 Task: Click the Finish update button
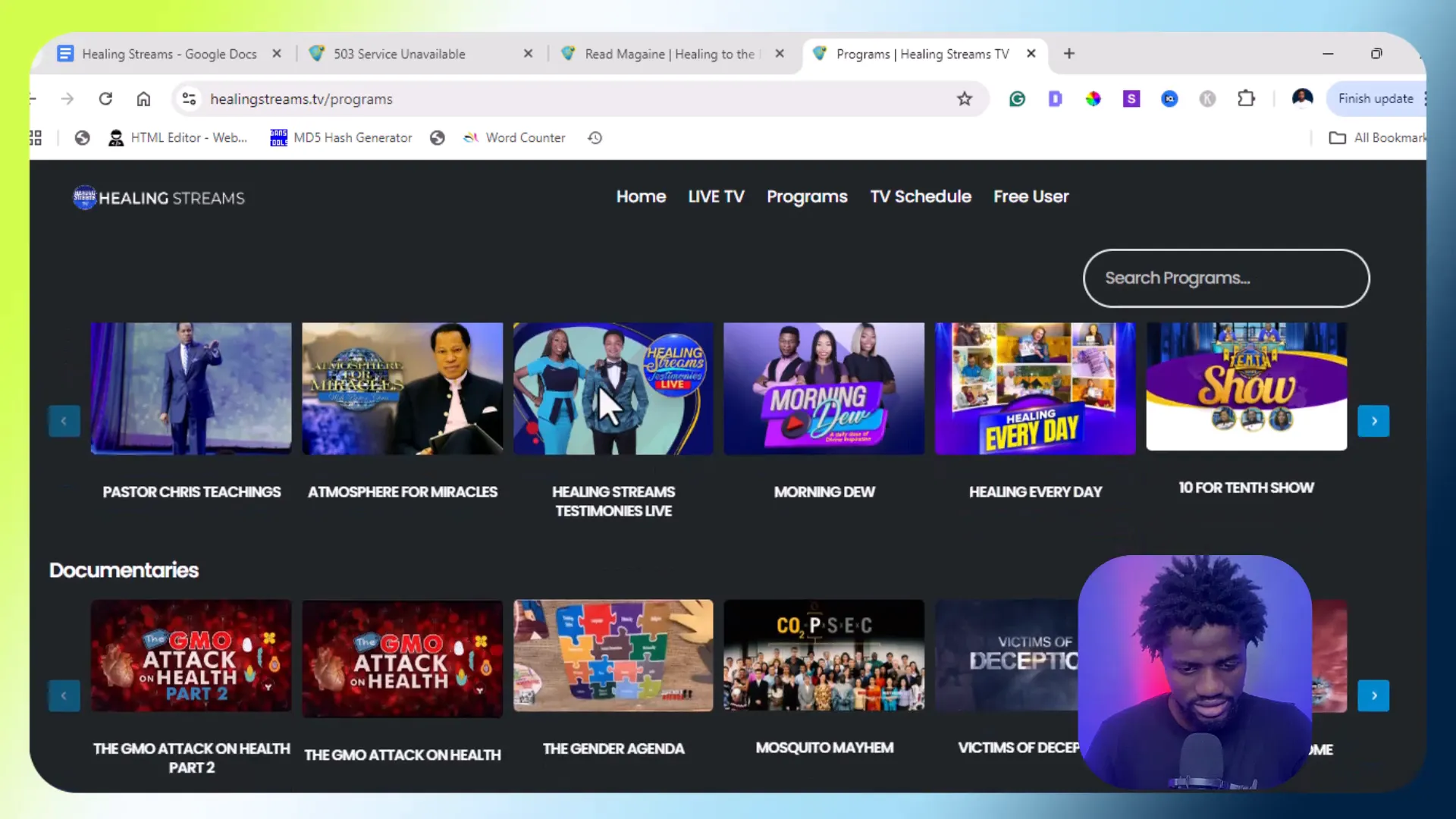(1376, 99)
